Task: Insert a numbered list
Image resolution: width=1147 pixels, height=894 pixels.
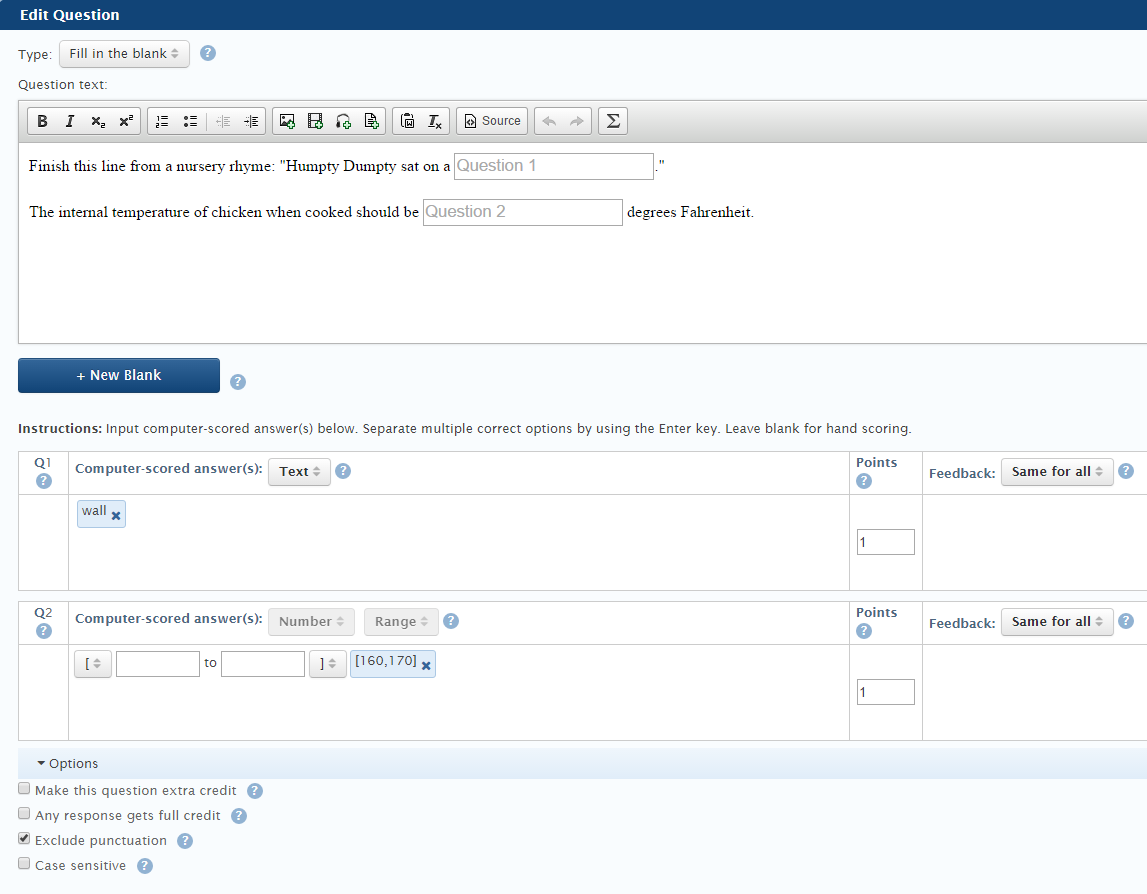Action: (x=162, y=121)
